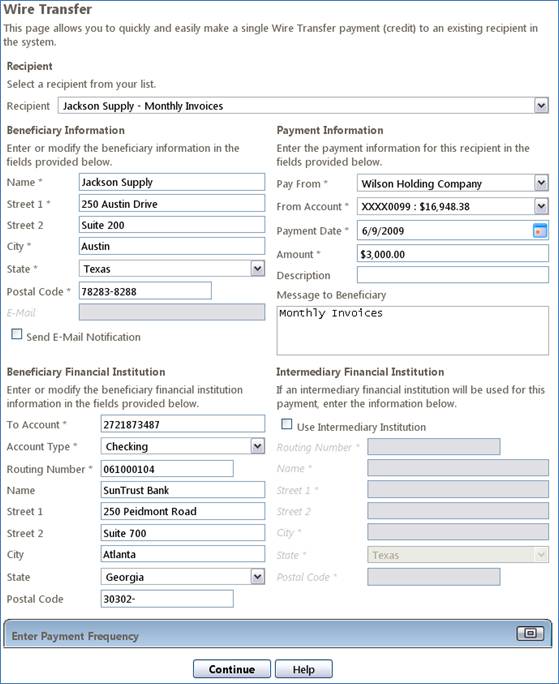Image resolution: width=559 pixels, height=684 pixels.
Task: Open the Payment Date calendar picker icon
Action: 540,230
